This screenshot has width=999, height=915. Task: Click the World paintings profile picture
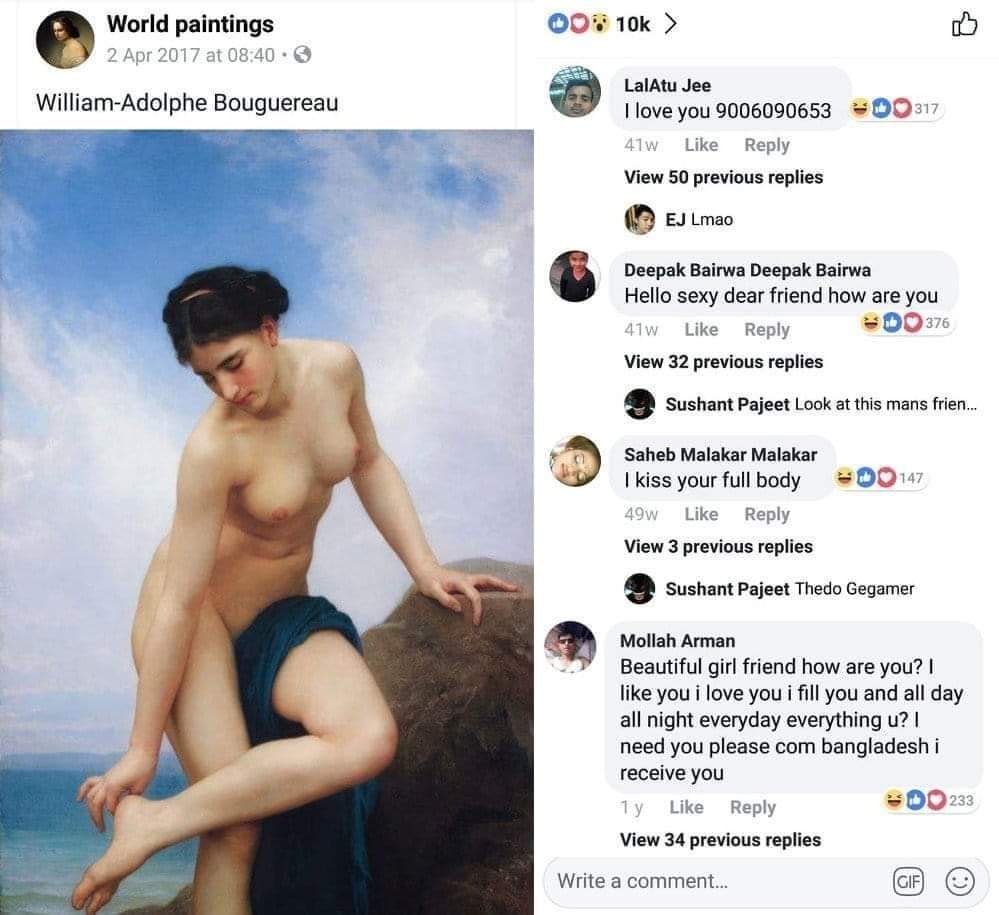coord(65,40)
